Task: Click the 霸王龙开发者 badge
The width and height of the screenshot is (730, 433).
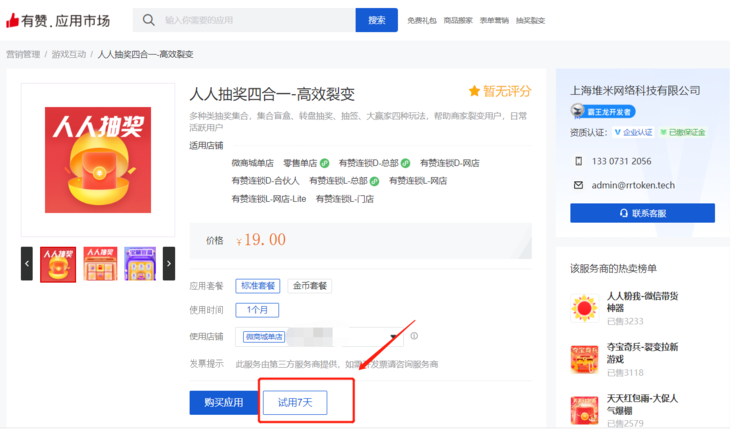Action: point(603,111)
